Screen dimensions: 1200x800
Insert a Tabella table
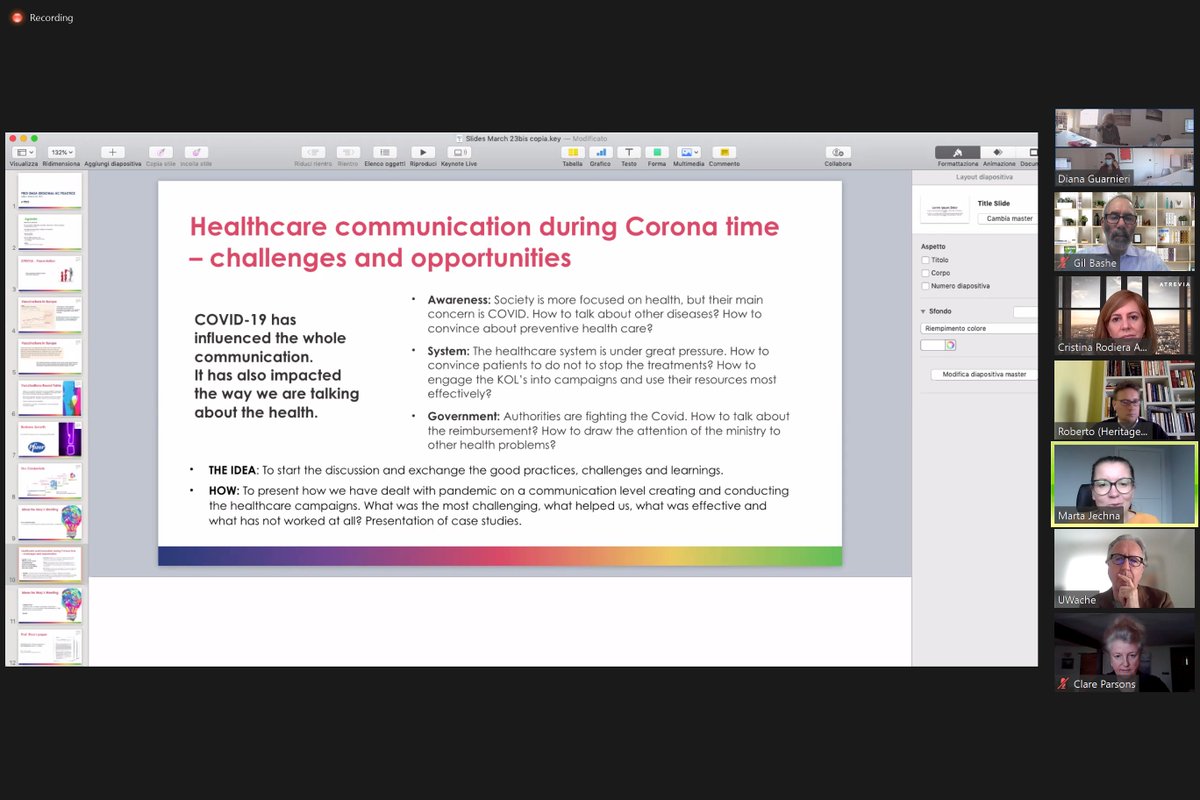click(x=573, y=152)
